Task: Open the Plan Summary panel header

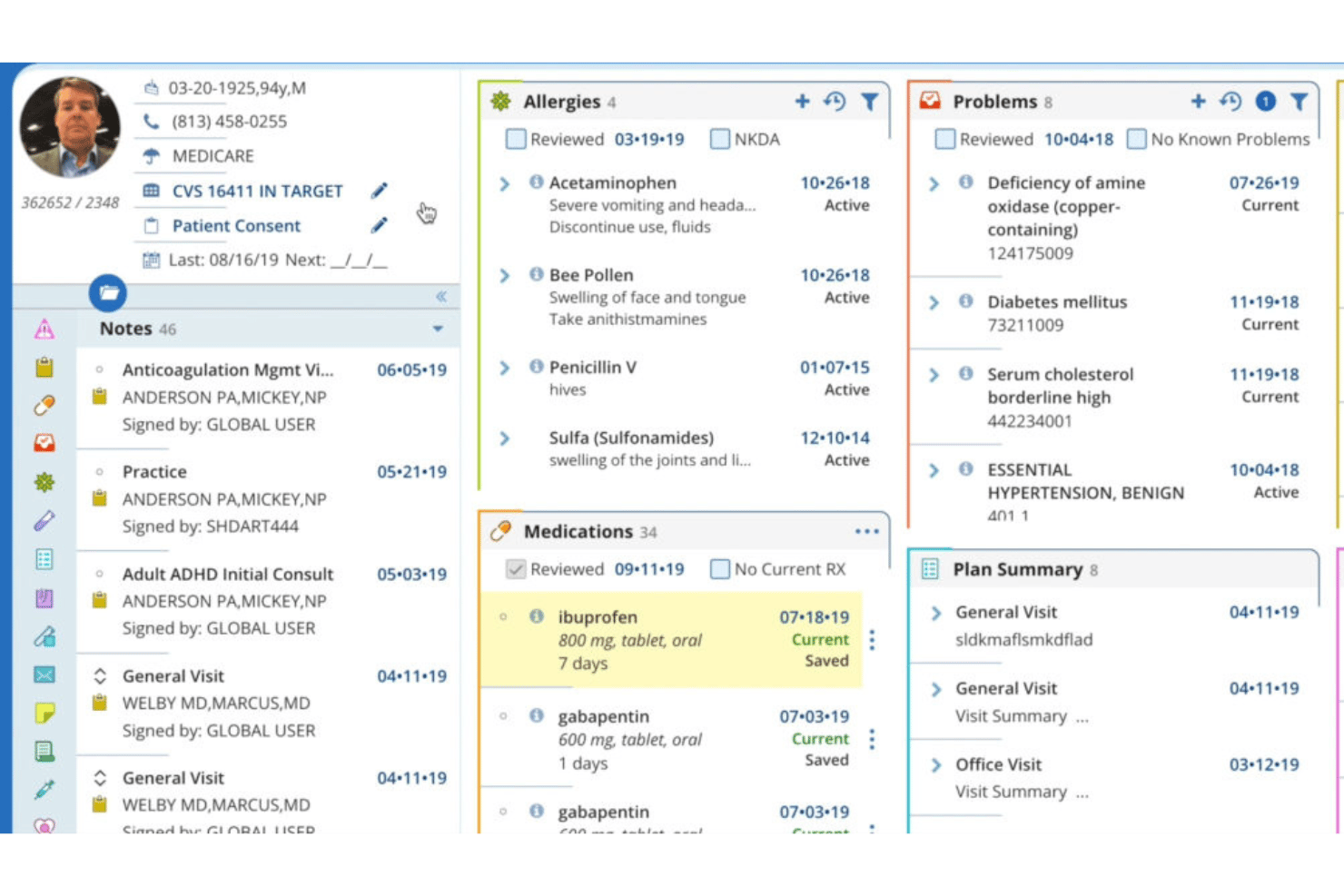Action: click(x=1114, y=569)
